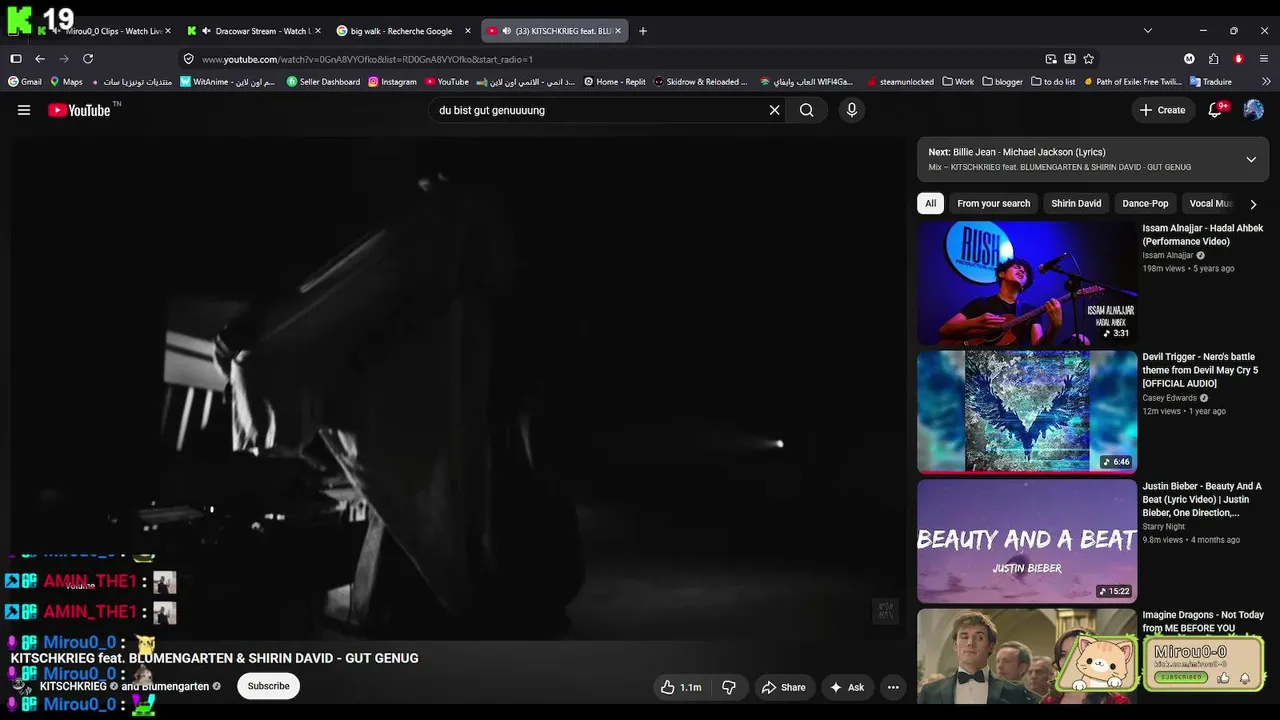Click the Create button
The image size is (1280, 720).
pyautogui.click(x=1162, y=110)
